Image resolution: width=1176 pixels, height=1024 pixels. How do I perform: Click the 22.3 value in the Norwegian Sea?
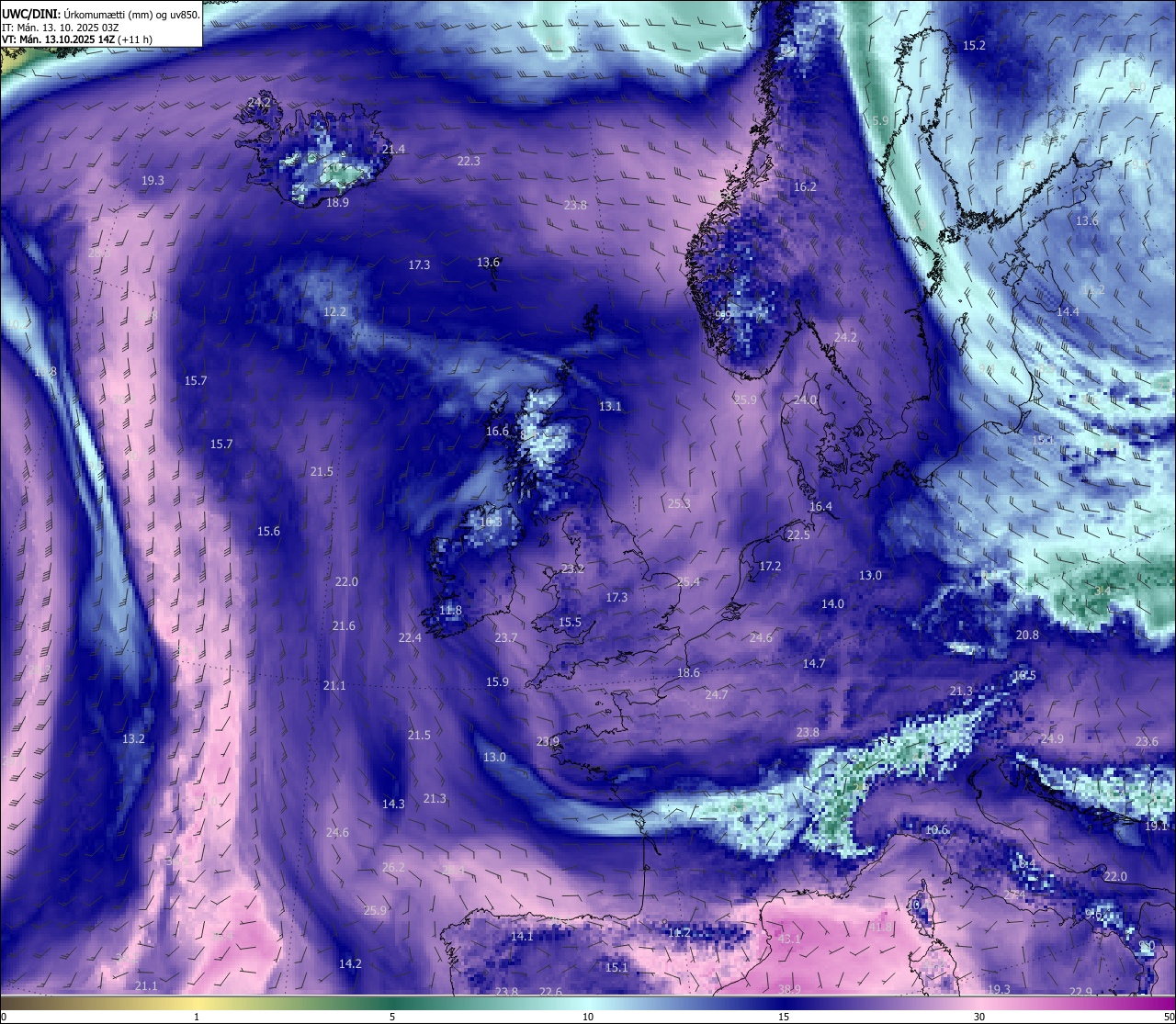(x=469, y=161)
